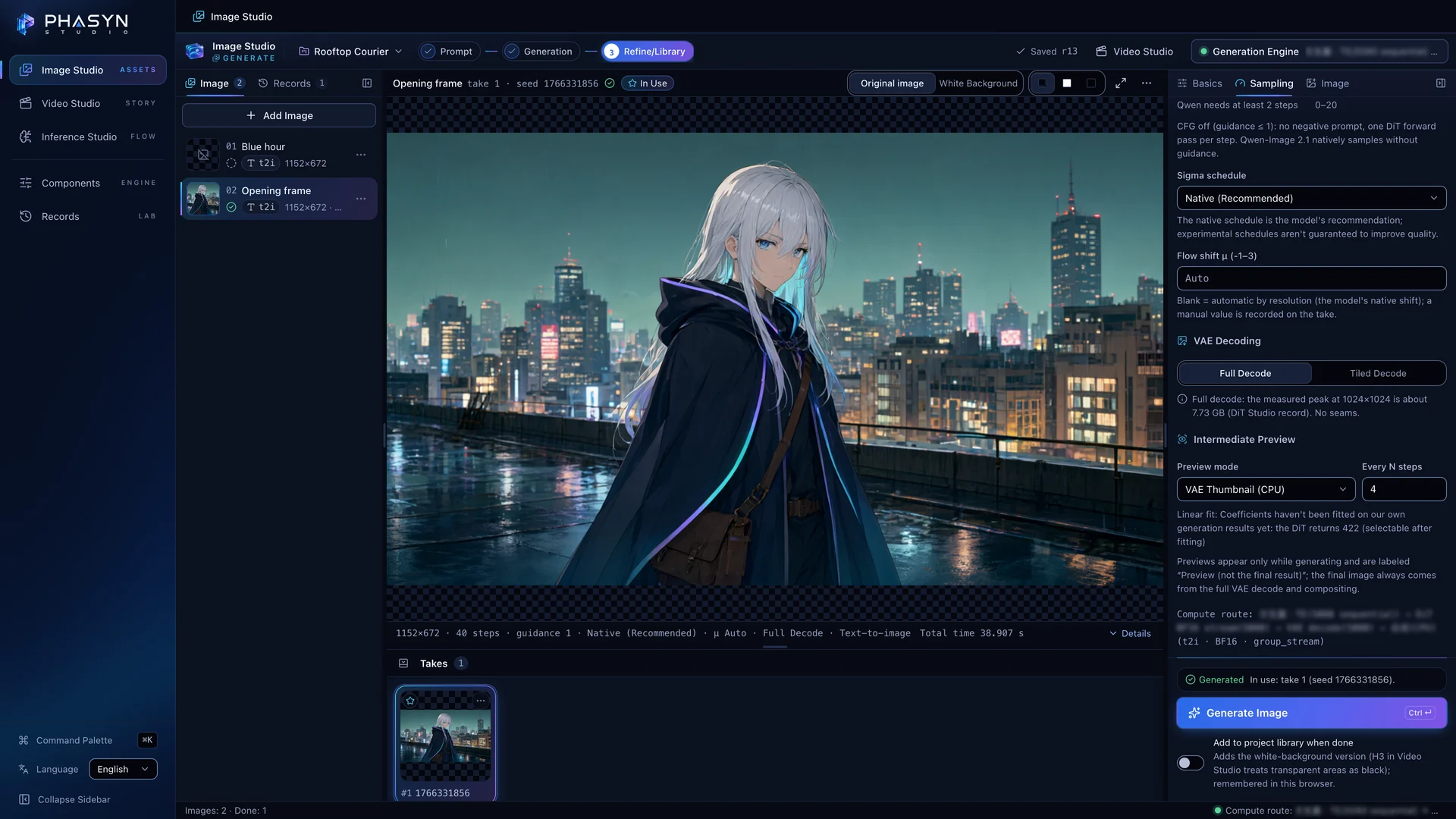1456x819 pixels.
Task: Switch view to White Background
Action: coord(978,83)
